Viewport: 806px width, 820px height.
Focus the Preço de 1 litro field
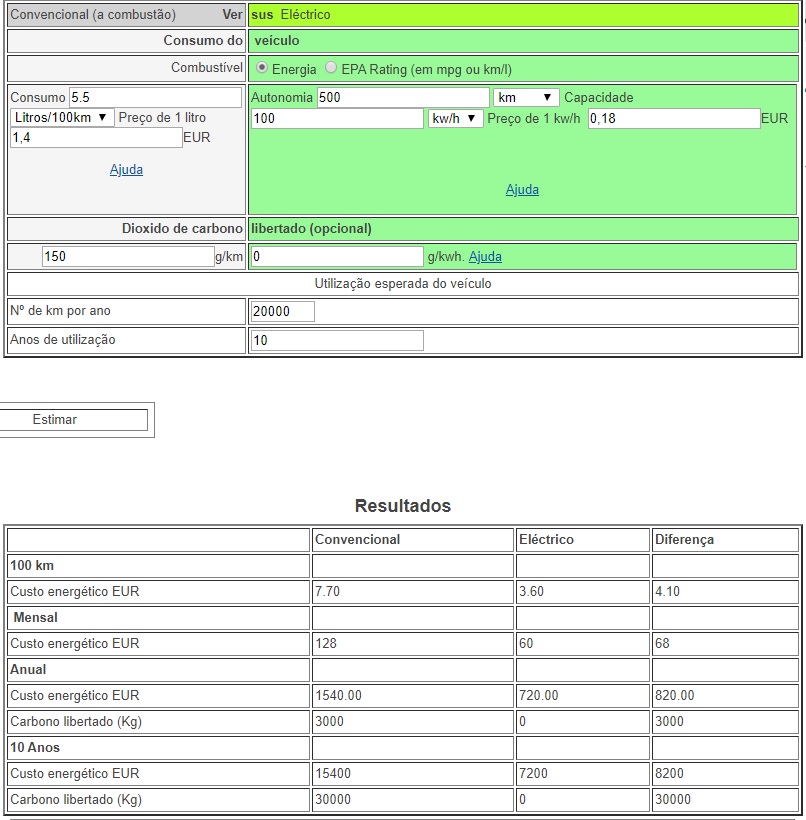(96, 137)
